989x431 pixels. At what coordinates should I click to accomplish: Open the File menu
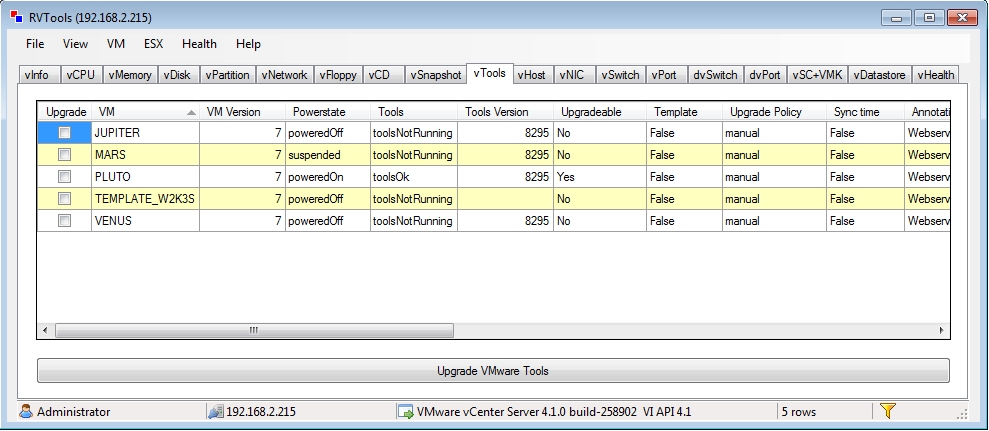pos(35,44)
